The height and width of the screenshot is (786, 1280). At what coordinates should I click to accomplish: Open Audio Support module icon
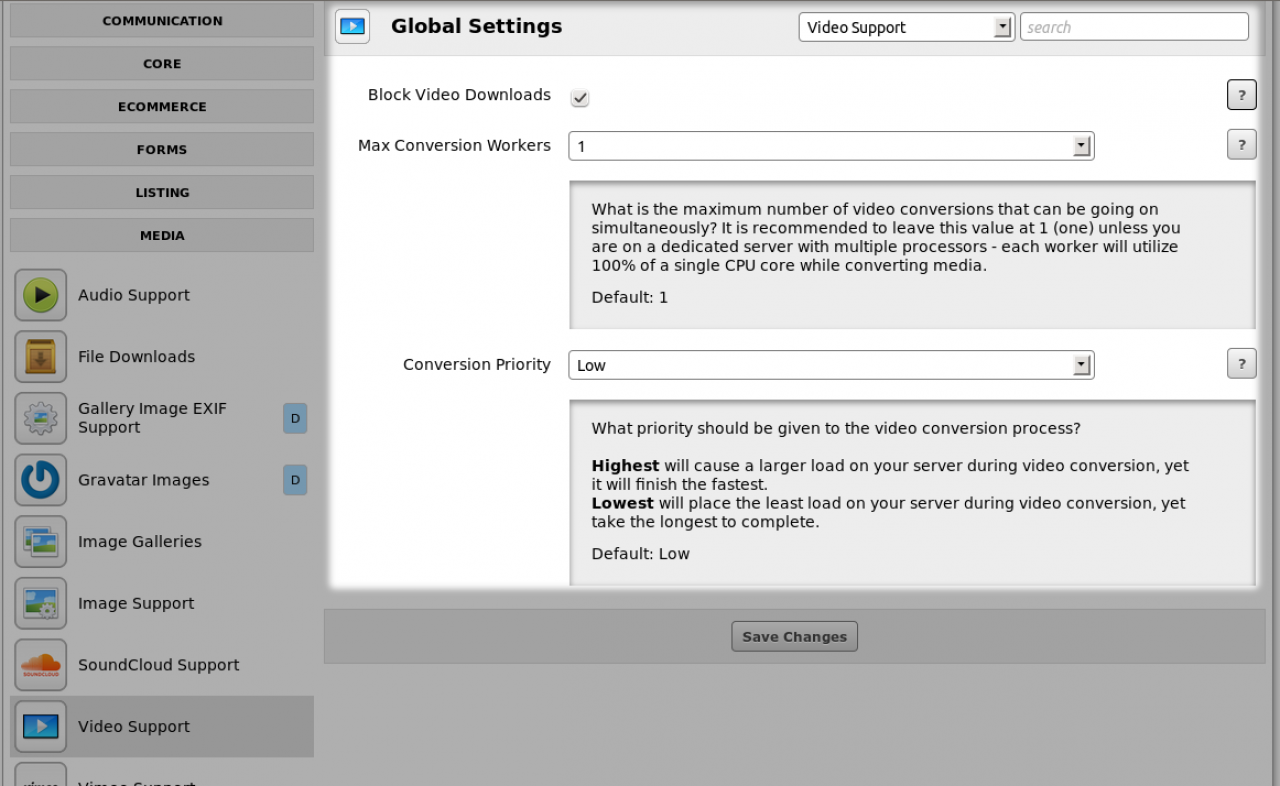pyautogui.click(x=41, y=295)
